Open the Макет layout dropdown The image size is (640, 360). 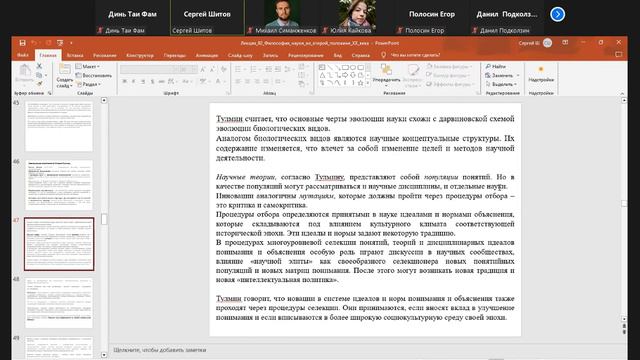coord(88,66)
